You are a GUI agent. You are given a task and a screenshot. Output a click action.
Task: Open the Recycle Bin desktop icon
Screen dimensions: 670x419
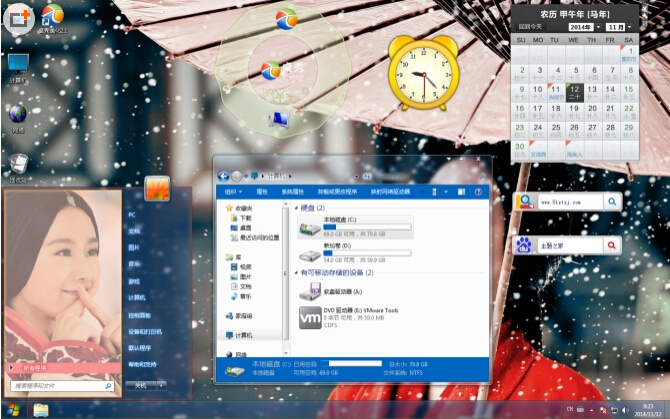coord(18,164)
